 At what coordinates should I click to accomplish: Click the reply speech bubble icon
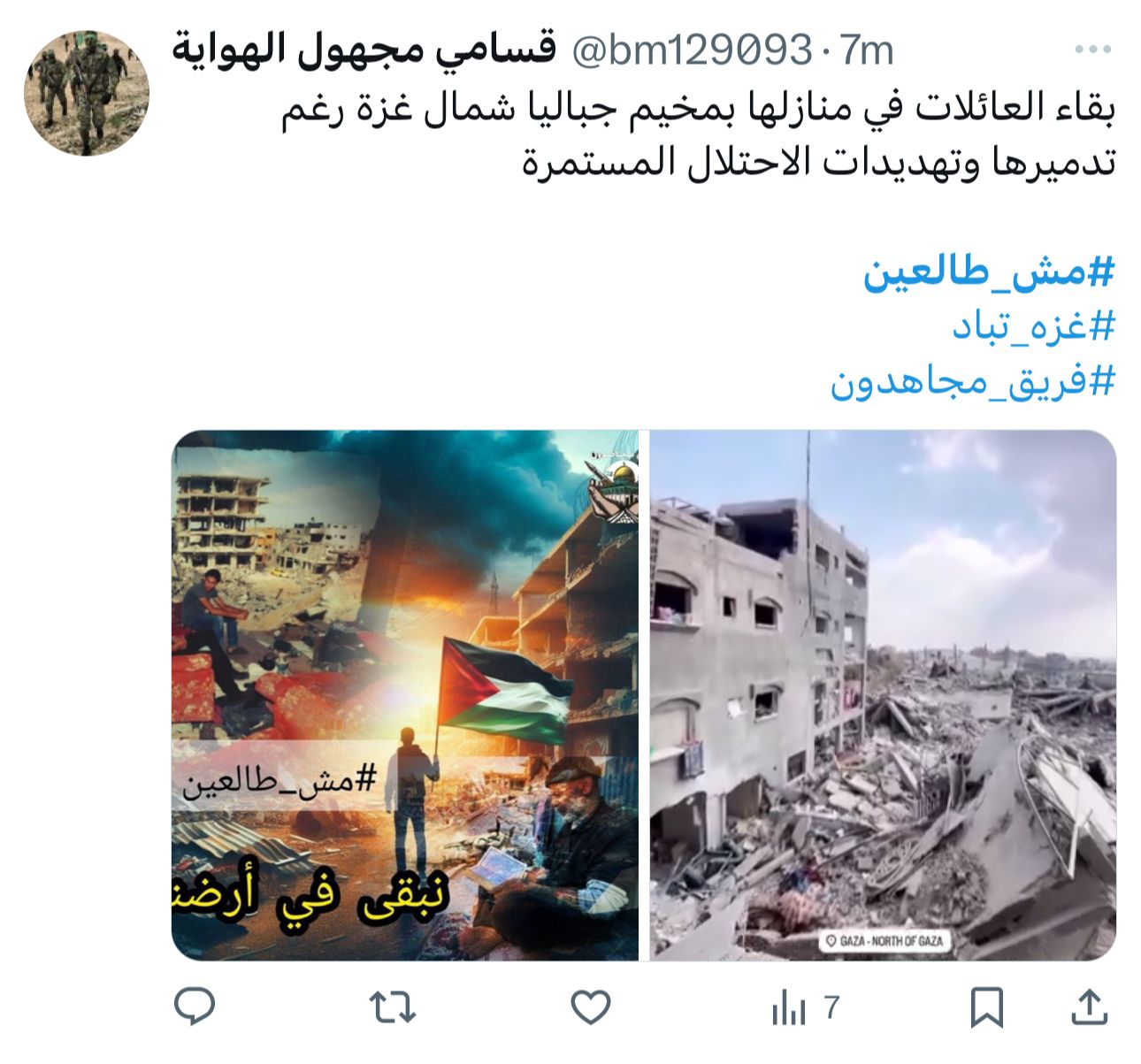pyautogui.click(x=195, y=1007)
